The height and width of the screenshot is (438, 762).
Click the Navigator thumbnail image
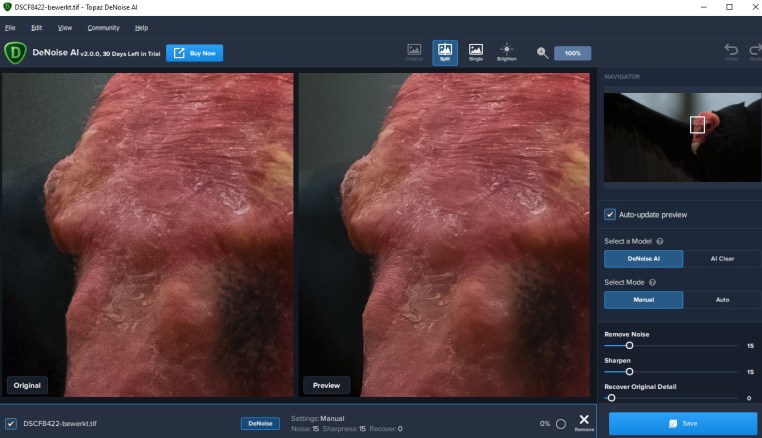pyautogui.click(x=682, y=137)
